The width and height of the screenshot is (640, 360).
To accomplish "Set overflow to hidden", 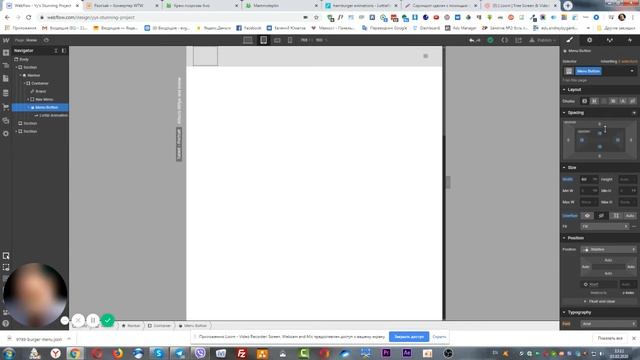I will [601, 216].
